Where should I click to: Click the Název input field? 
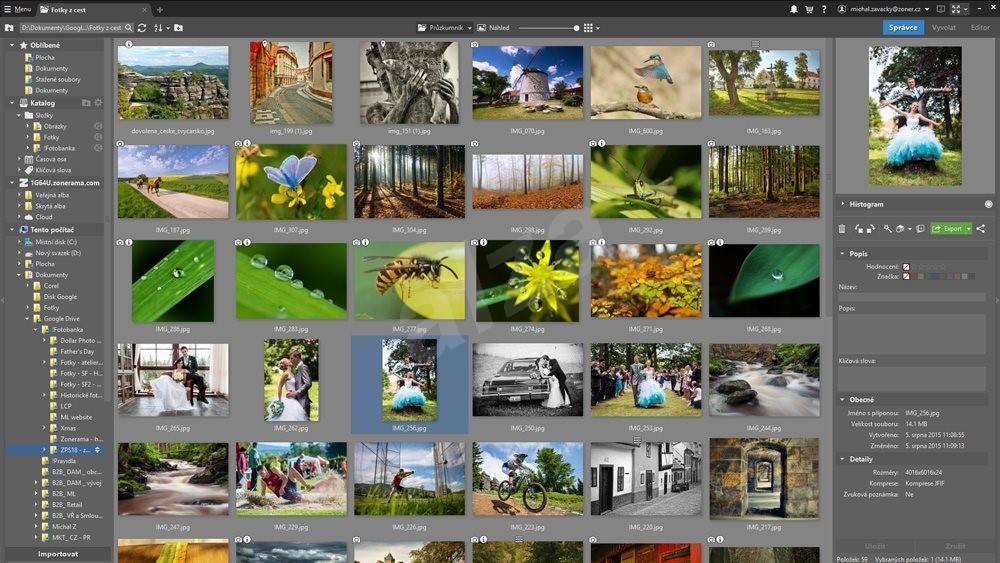pos(912,297)
